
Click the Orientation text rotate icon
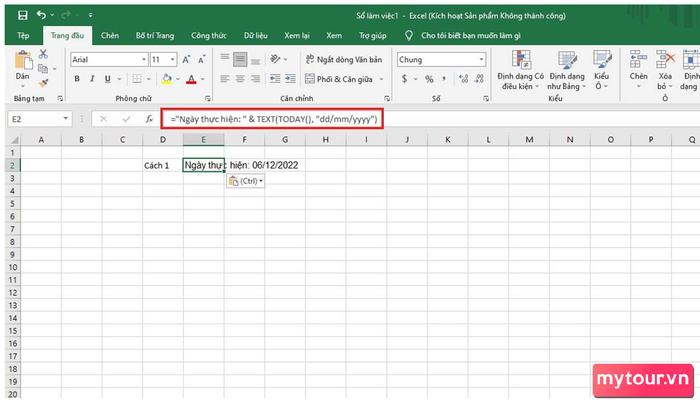coord(275,59)
